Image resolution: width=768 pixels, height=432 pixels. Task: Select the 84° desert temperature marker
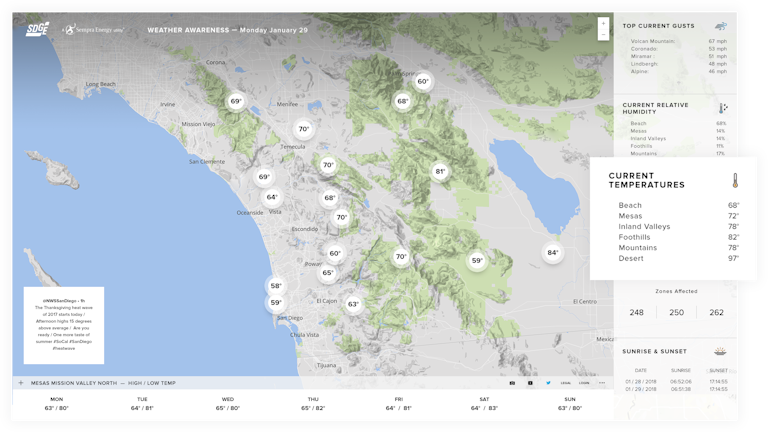click(552, 253)
